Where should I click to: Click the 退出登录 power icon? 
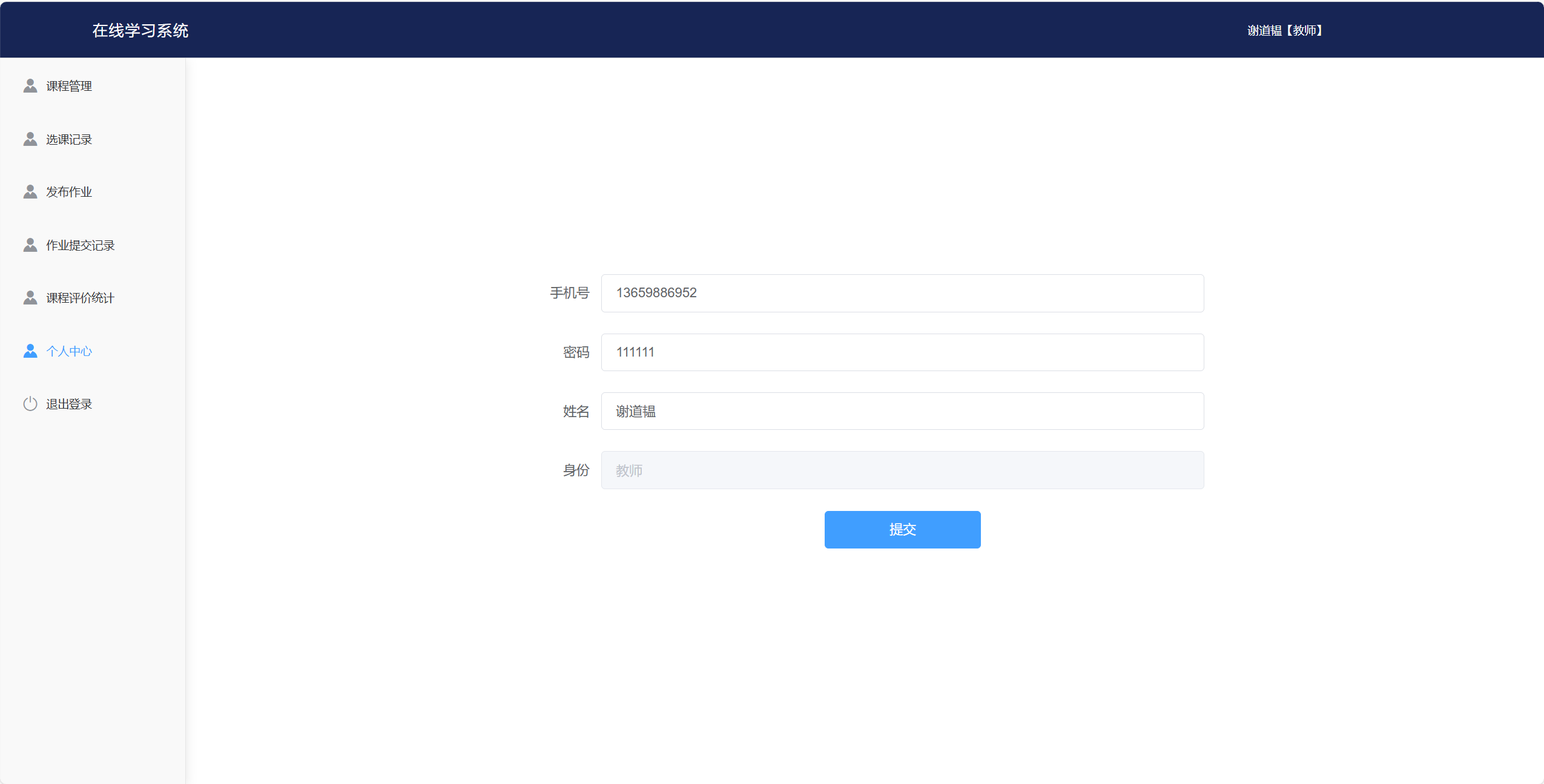(x=30, y=404)
